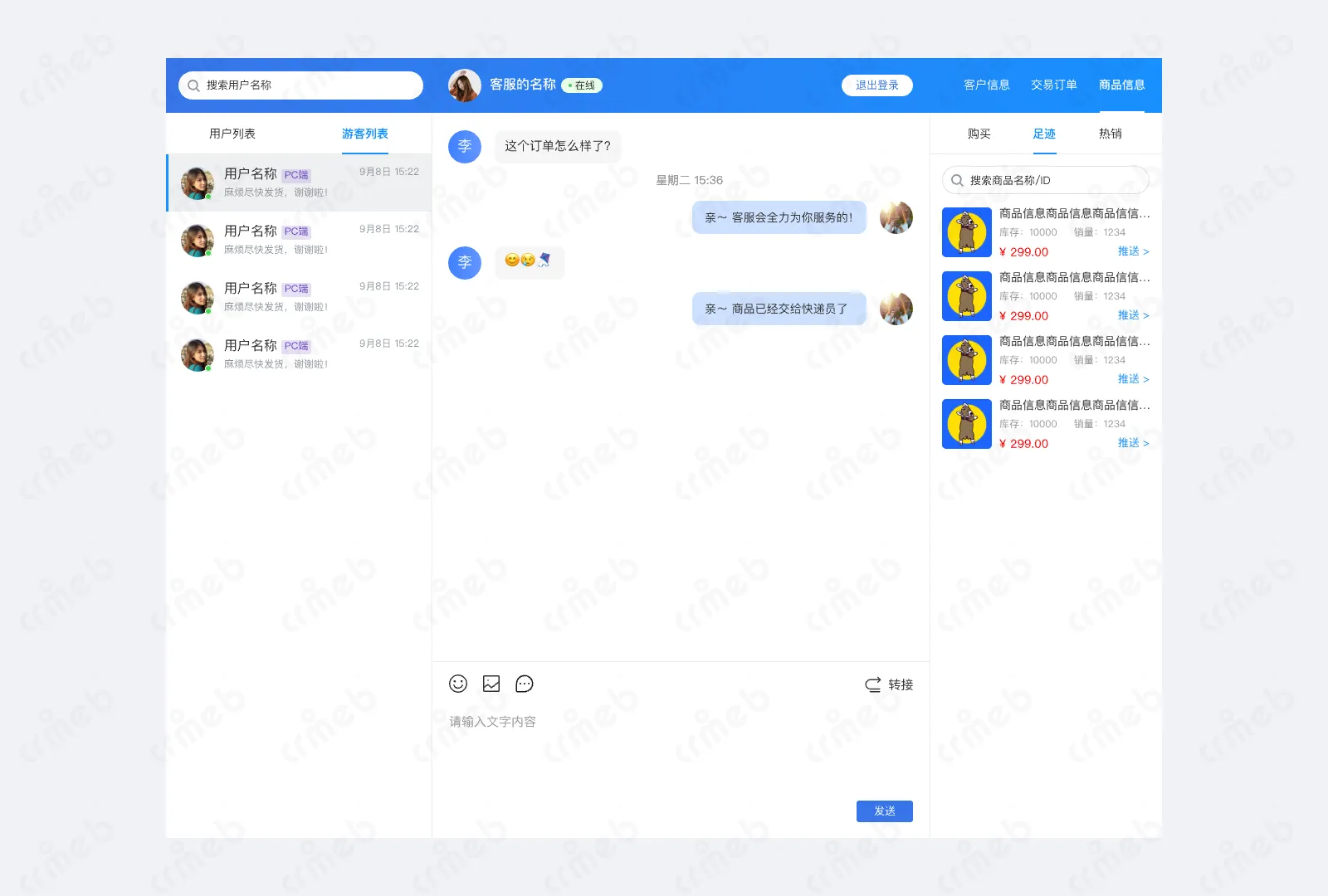Open the emoji picker icon

tap(458, 684)
